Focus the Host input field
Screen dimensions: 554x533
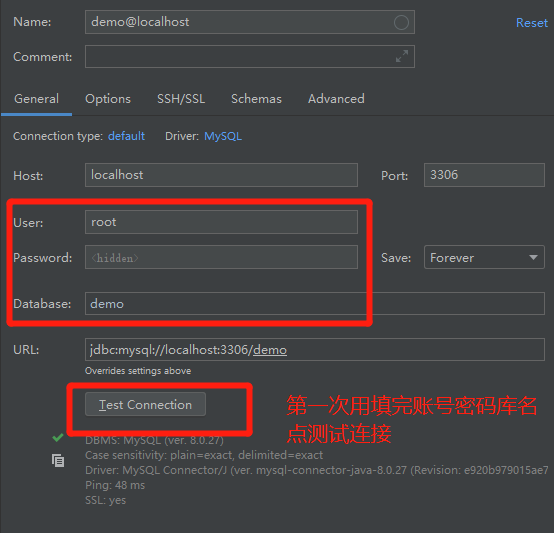(x=221, y=175)
